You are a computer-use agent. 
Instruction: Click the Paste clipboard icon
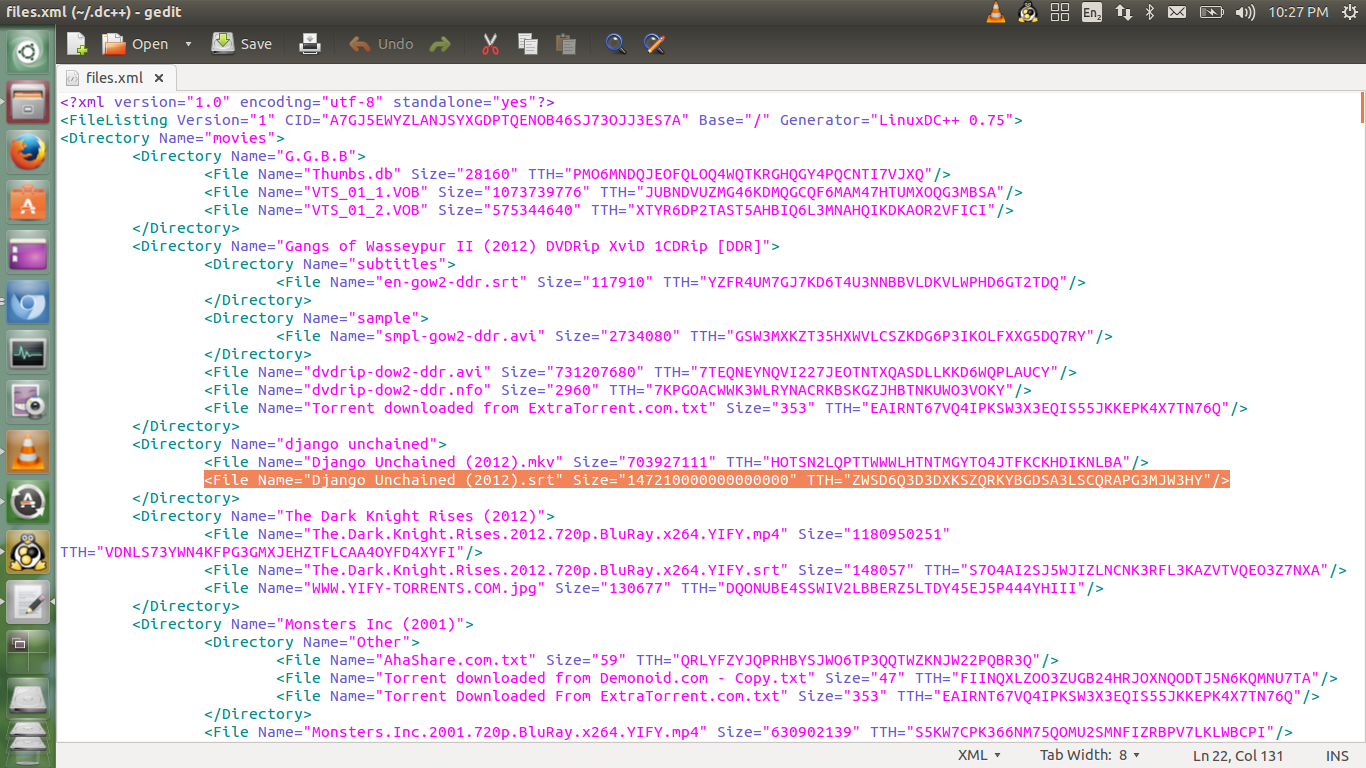click(565, 44)
